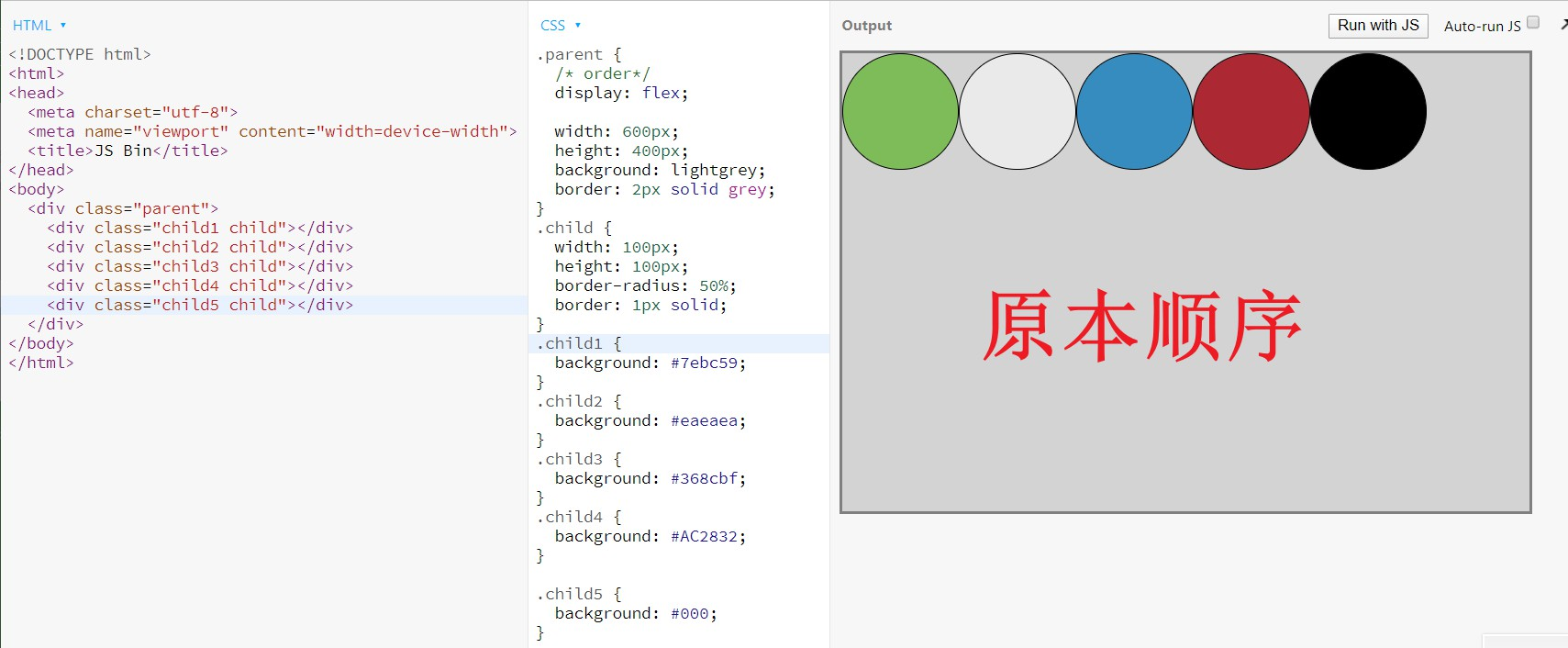Viewport: 1568px width, 648px height.
Task: Click the <head> opening tag line
Action: pyautogui.click(x=37, y=93)
